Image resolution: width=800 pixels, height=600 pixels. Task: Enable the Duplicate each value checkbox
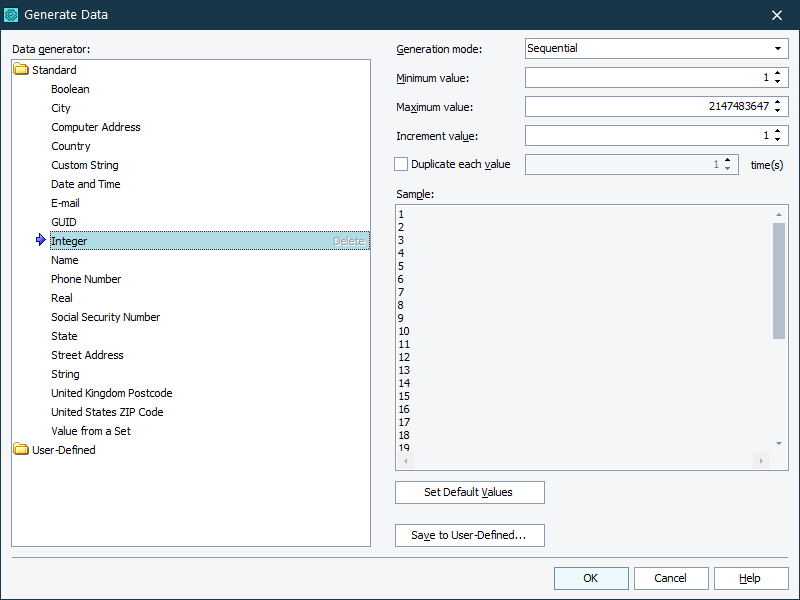401,164
